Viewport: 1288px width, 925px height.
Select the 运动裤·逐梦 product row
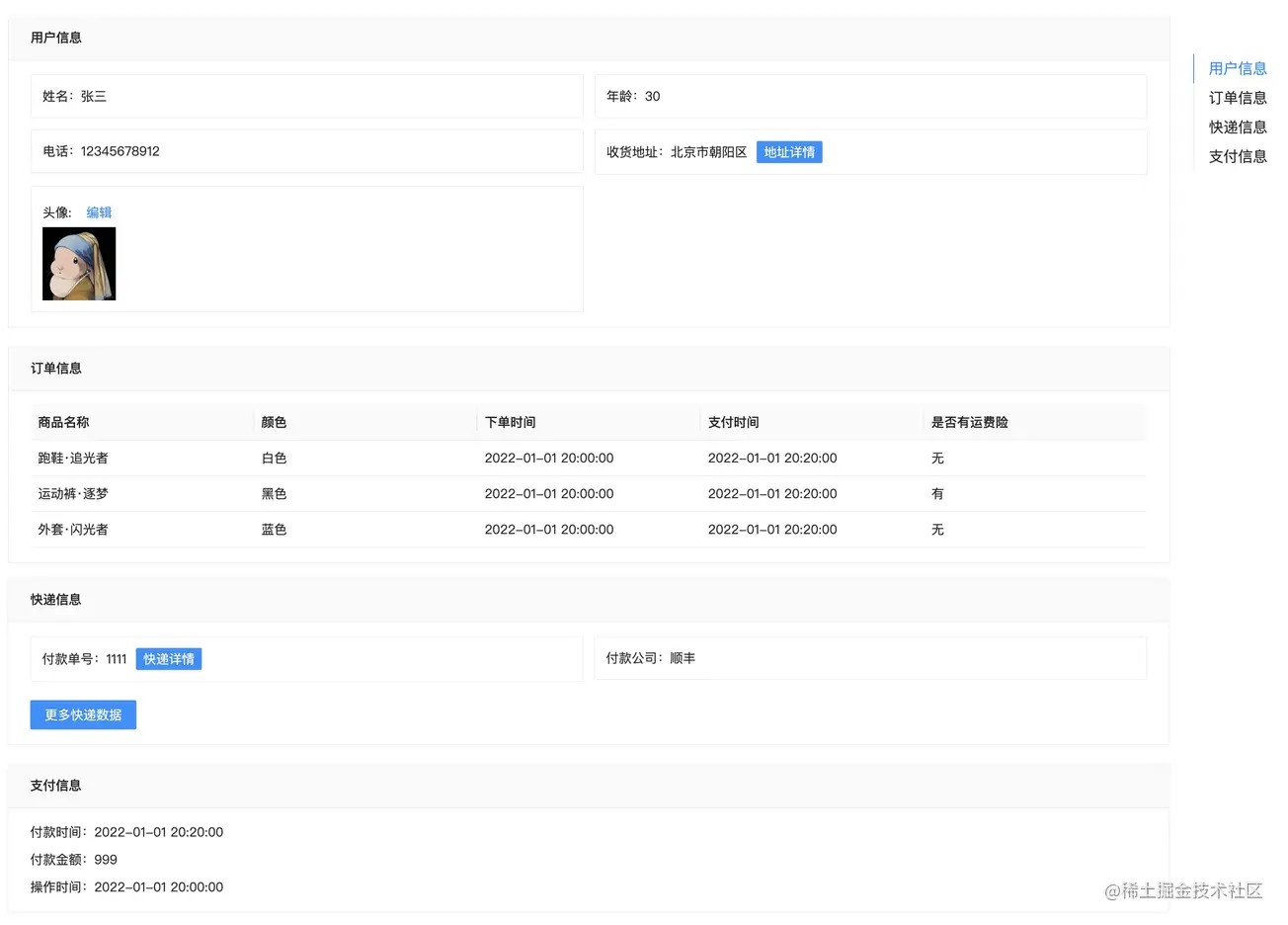pyautogui.click(x=589, y=494)
